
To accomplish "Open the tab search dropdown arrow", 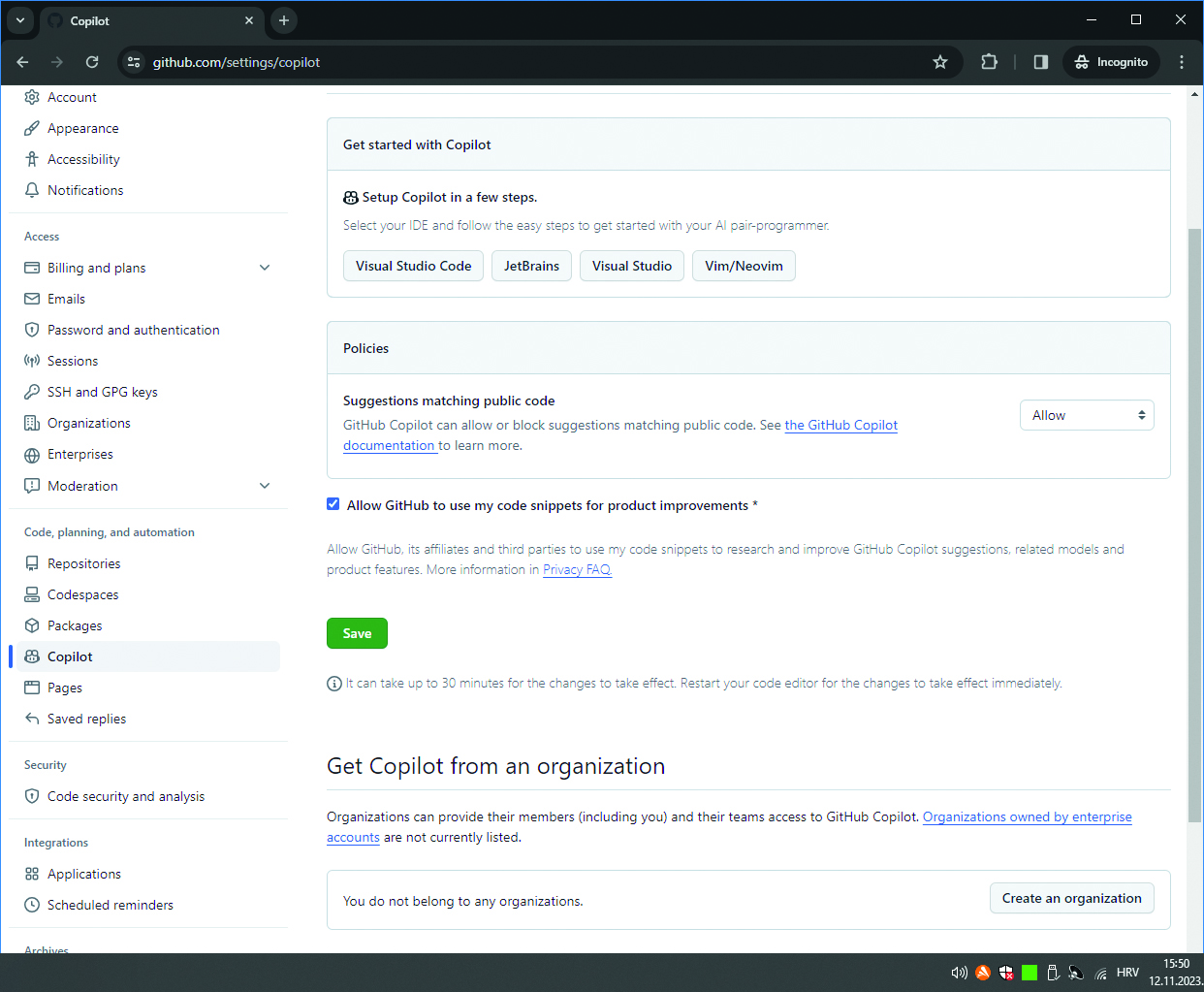I will 19,20.
